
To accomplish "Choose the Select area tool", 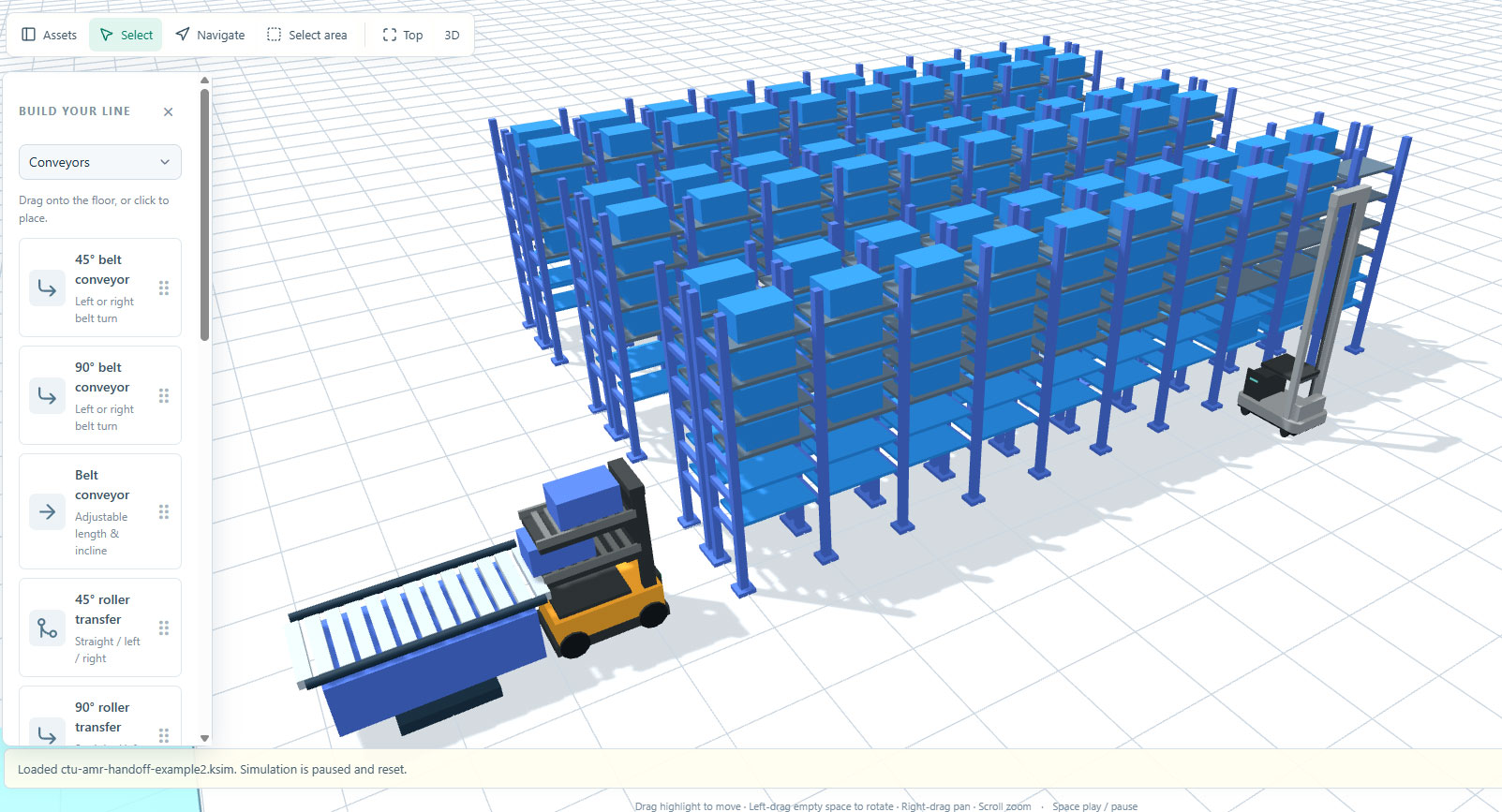I will [x=306, y=35].
